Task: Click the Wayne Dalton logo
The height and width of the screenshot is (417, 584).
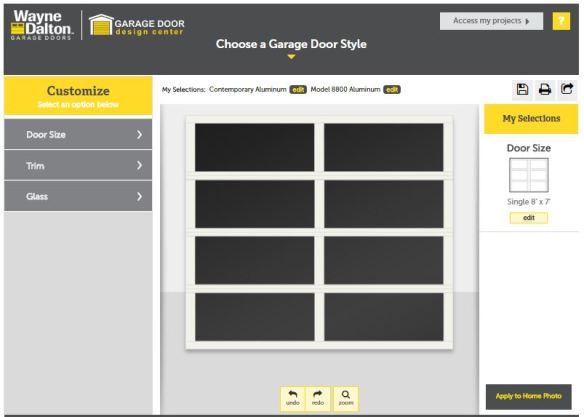Action: [42, 25]
